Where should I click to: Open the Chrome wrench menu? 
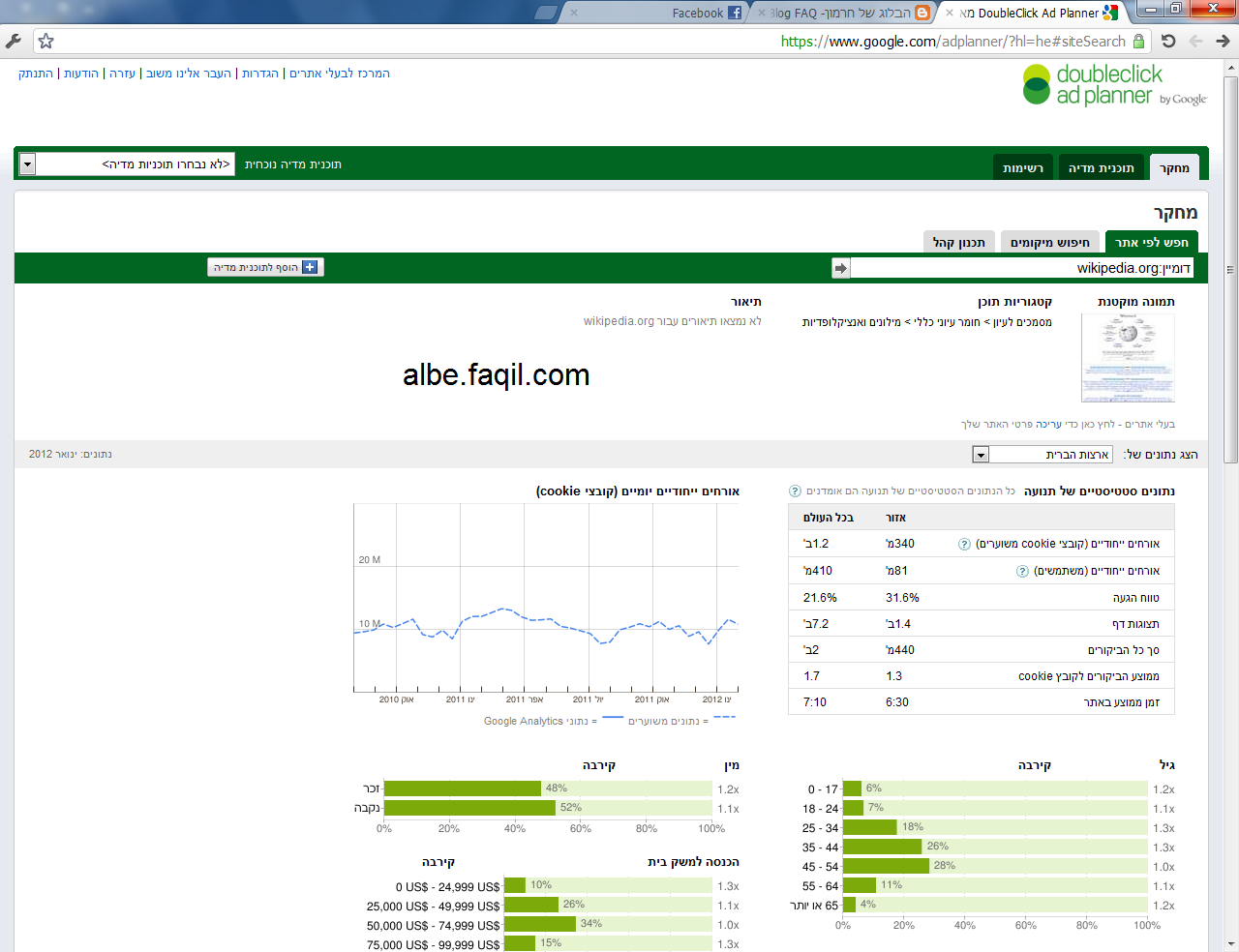(14, 41)
